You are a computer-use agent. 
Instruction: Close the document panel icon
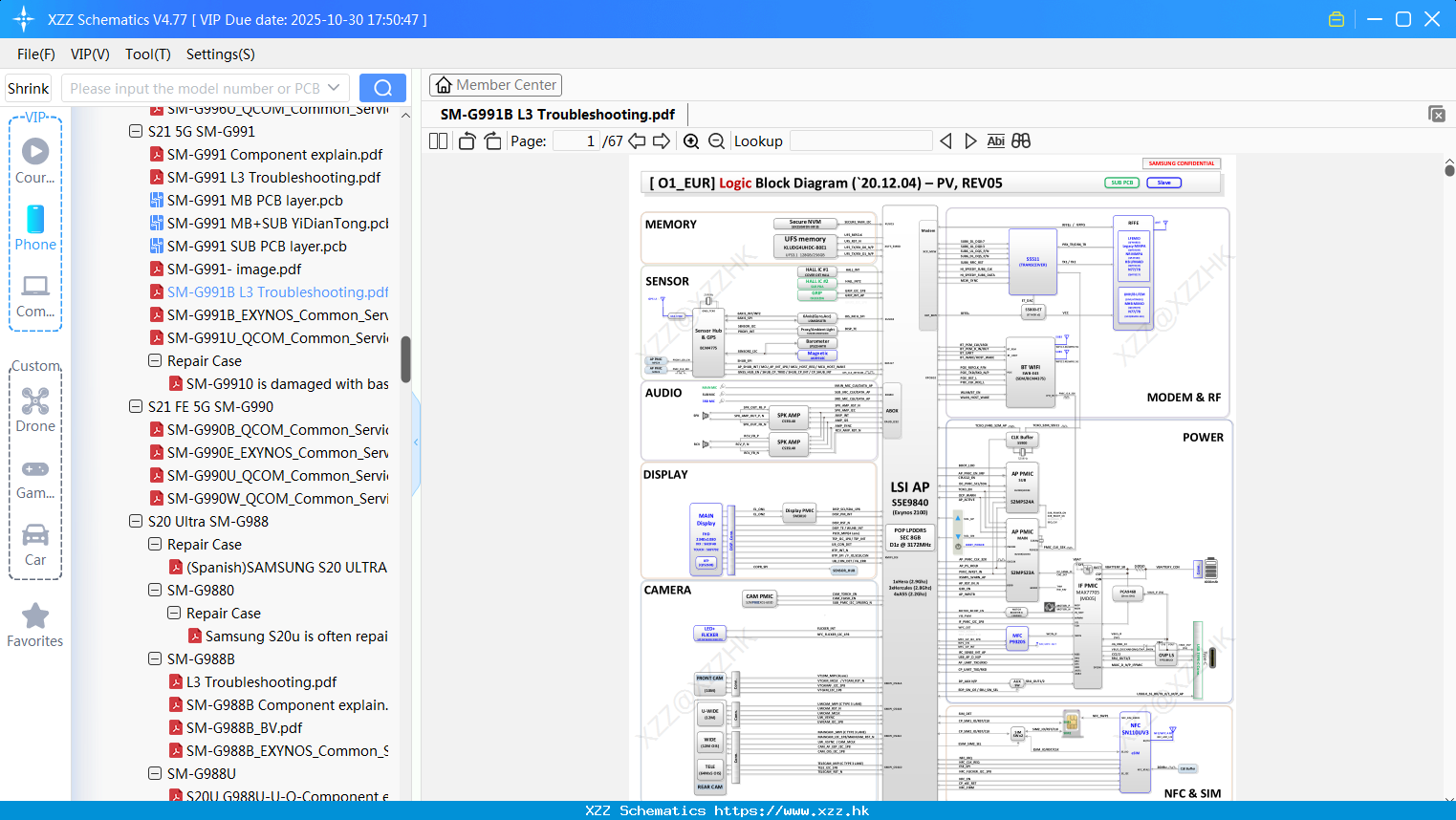click(x=1437, y=114)
